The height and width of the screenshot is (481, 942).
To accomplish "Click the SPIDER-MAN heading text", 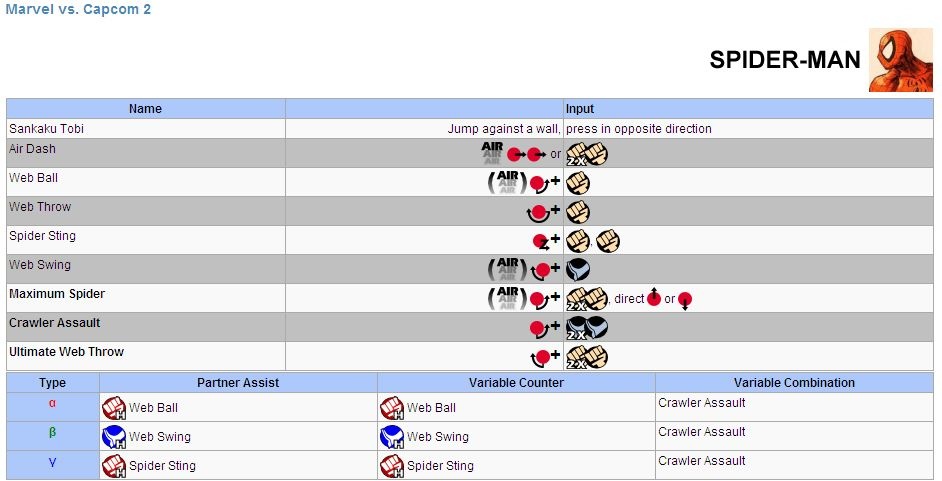I will pos(785,59).
